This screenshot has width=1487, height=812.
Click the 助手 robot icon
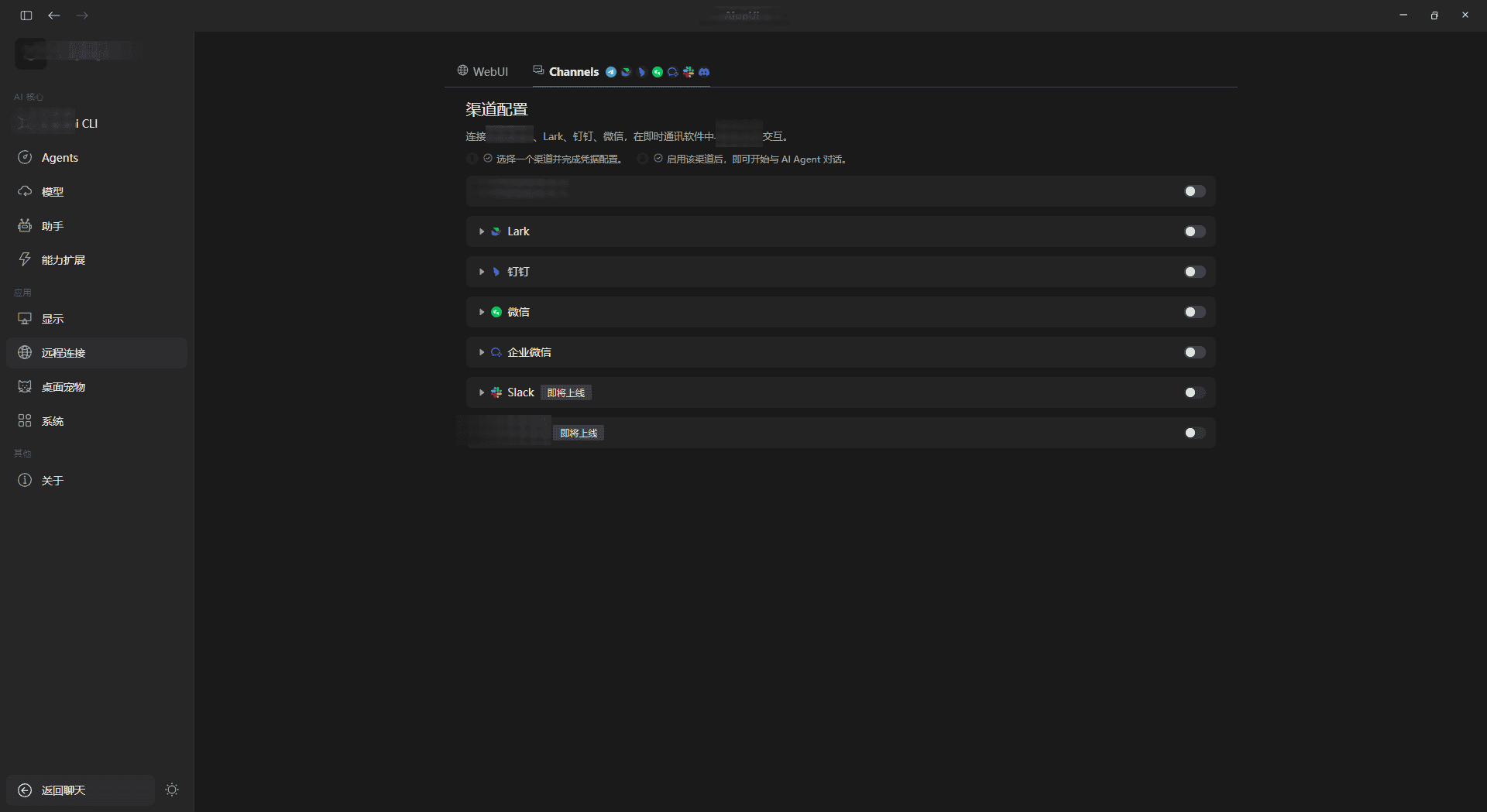point(25,225)
